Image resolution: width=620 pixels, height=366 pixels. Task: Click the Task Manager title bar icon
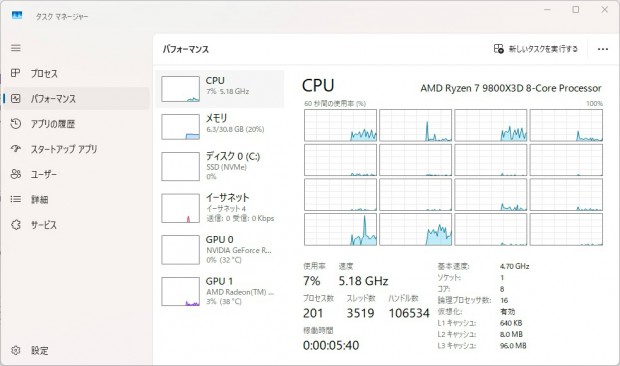[17, 16]
